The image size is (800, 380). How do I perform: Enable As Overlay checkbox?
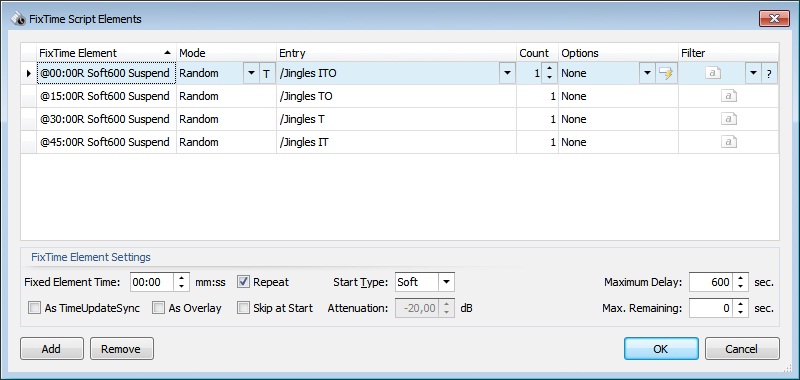tap(159, 308)
